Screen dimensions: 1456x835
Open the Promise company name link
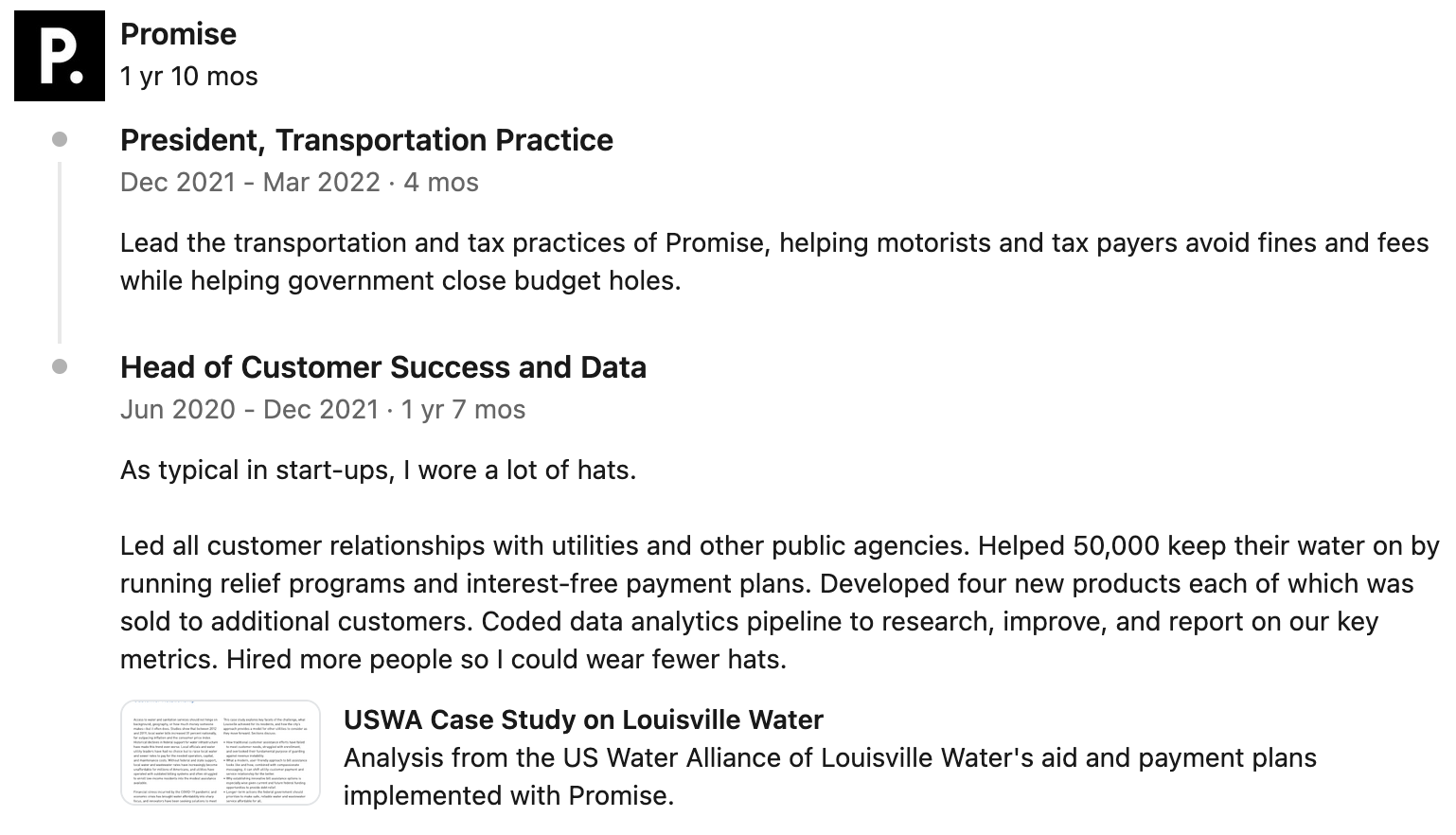(x=178, y=34)
